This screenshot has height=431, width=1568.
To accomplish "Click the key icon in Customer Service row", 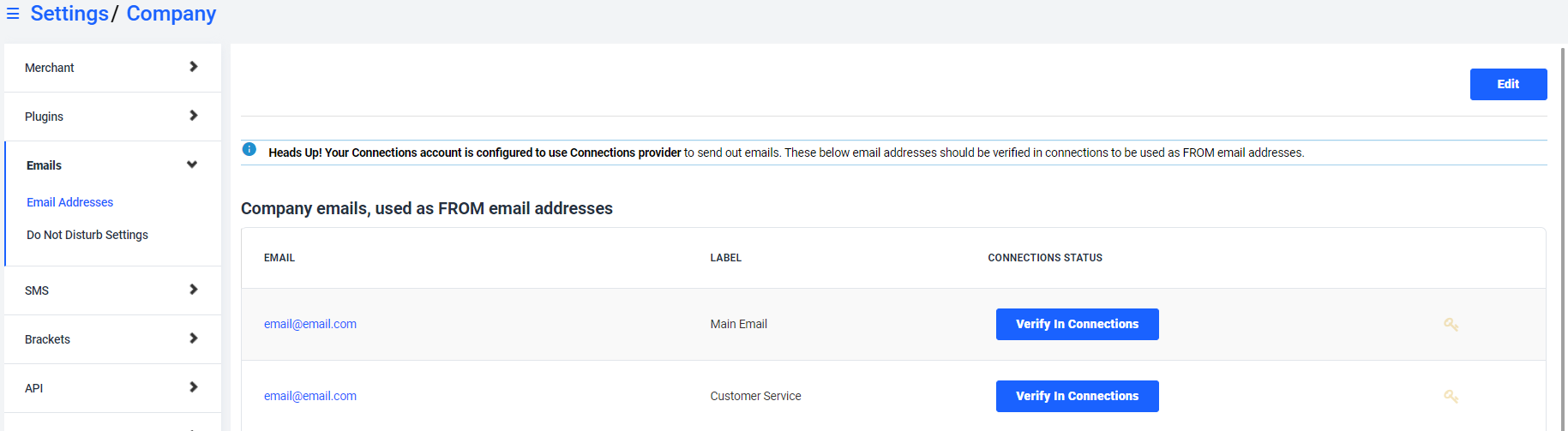I will (1451, 397).
